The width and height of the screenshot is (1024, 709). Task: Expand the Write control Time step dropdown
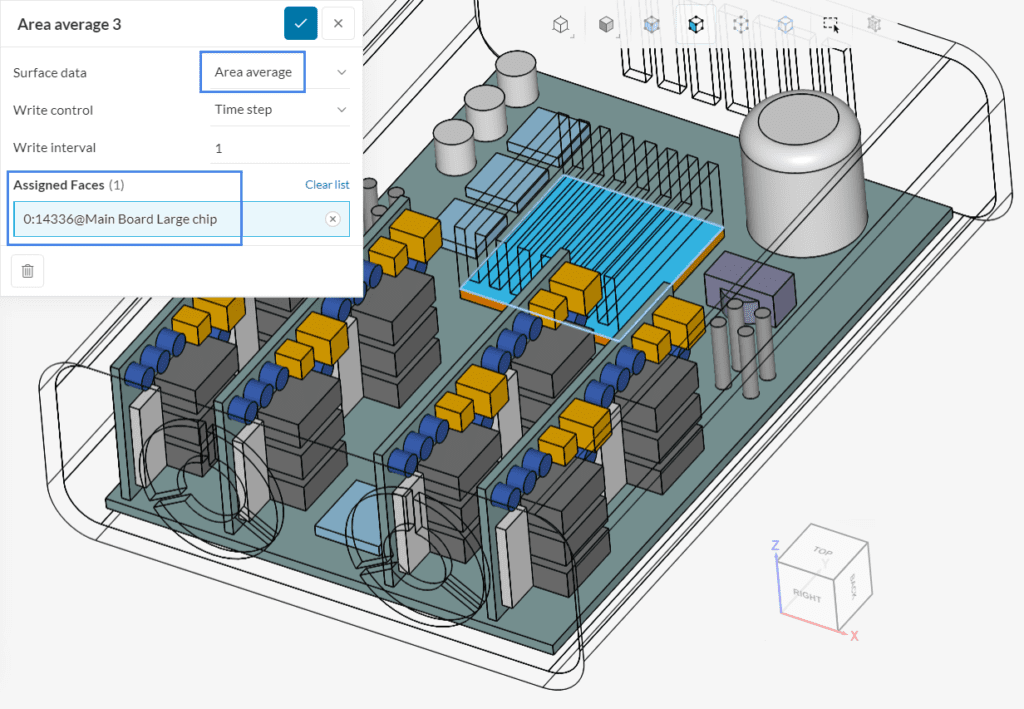point(279,109)
